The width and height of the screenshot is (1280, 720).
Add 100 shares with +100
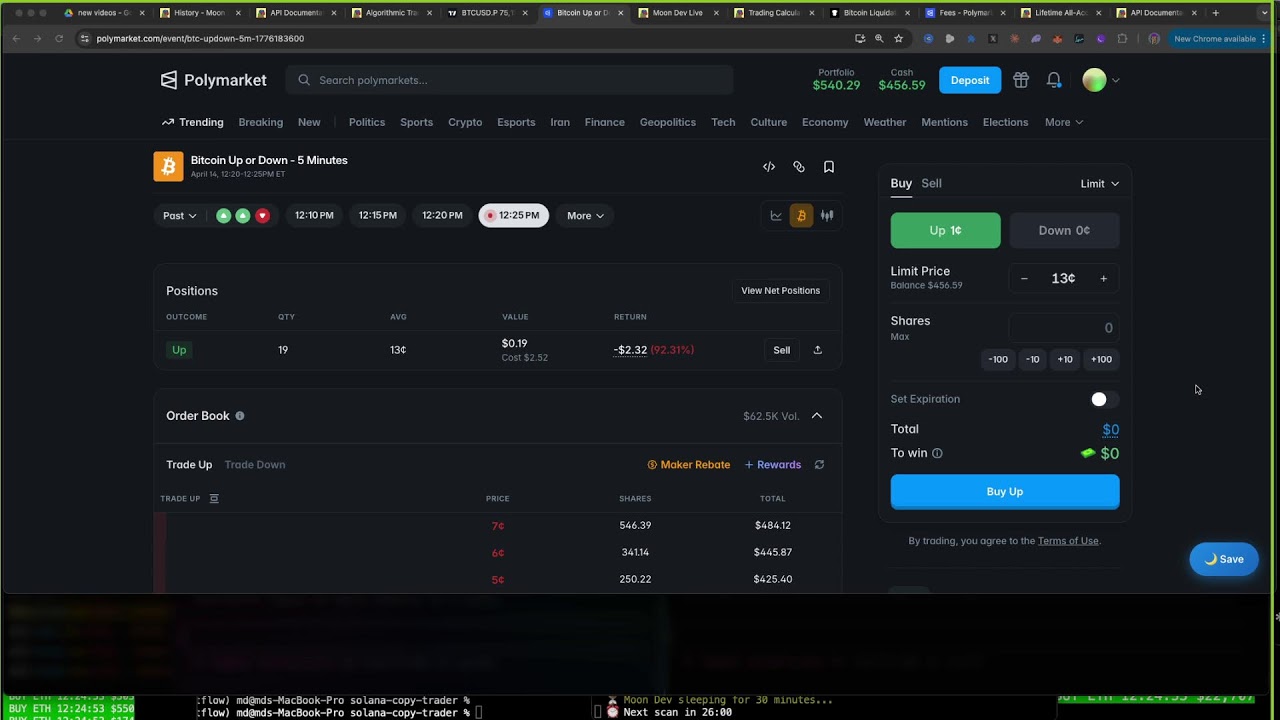[x=1101, y=359]
